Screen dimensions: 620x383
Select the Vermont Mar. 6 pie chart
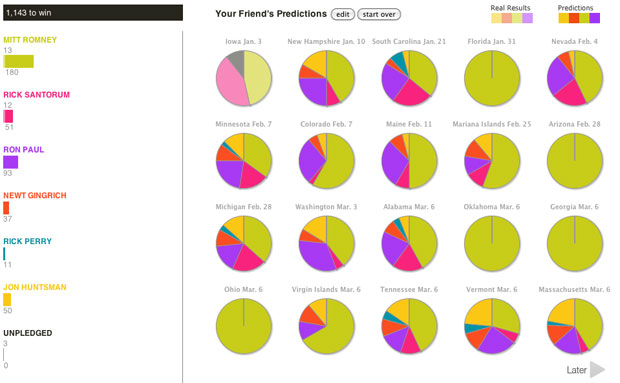(x=492, y=326)
